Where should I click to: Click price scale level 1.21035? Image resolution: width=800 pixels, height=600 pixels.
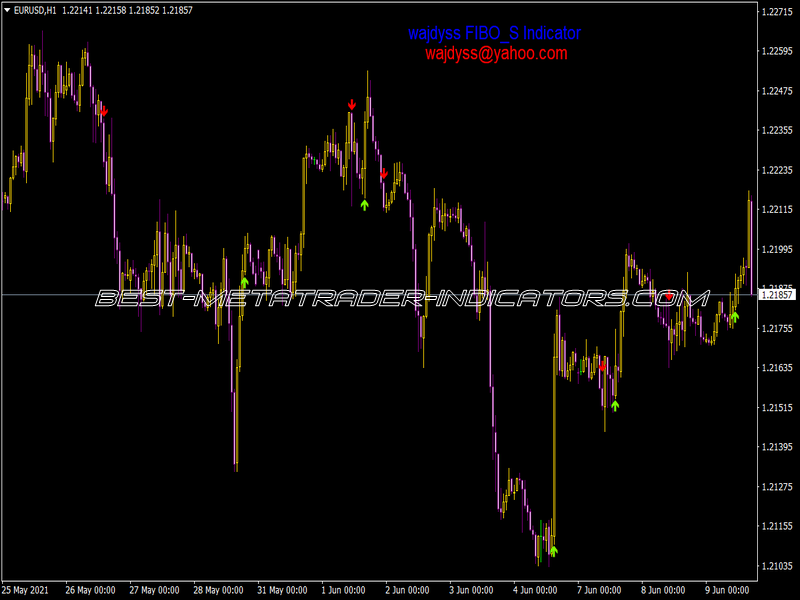point(777,565)
